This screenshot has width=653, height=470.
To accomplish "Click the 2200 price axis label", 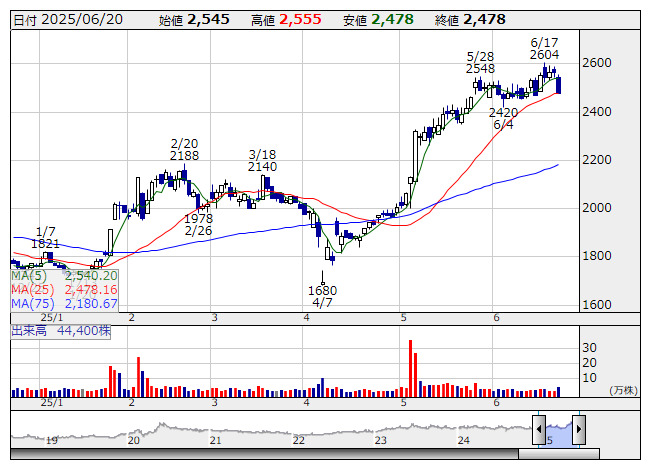I will coord(597,160).
